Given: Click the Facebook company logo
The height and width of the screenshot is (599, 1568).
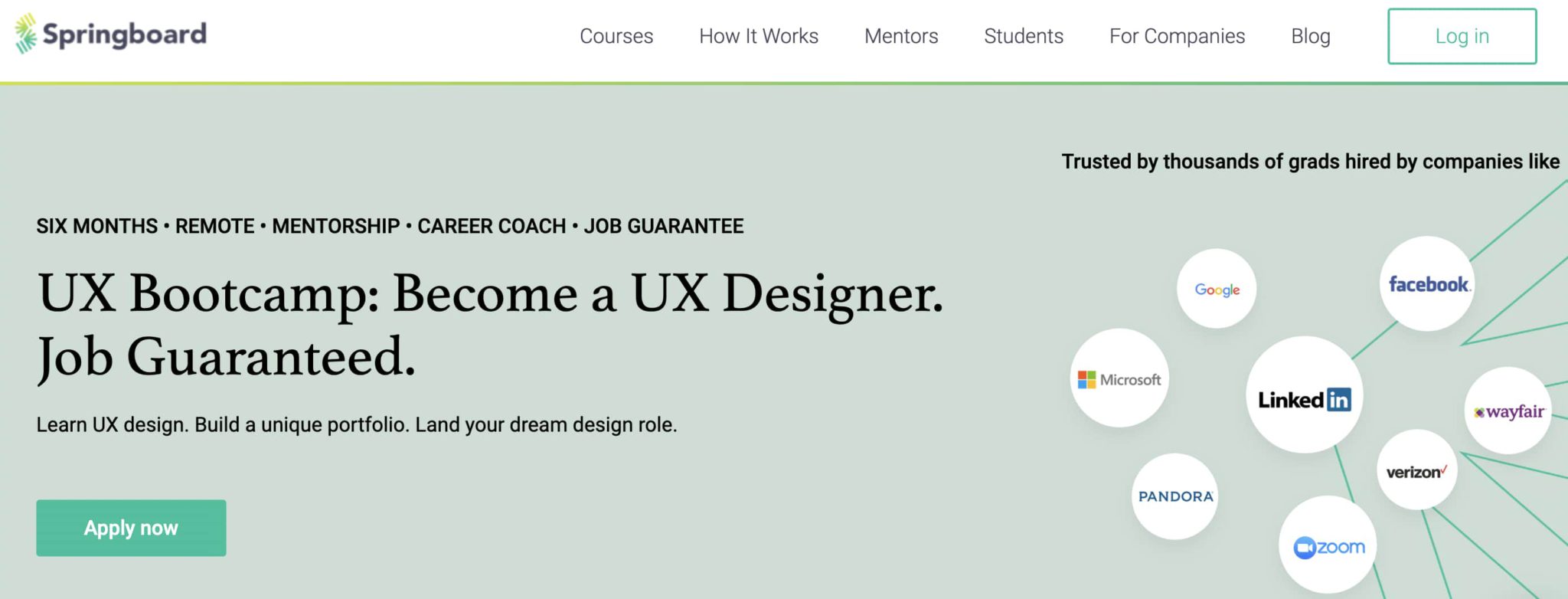Looking at the screenshot, I should point(1426,283).
